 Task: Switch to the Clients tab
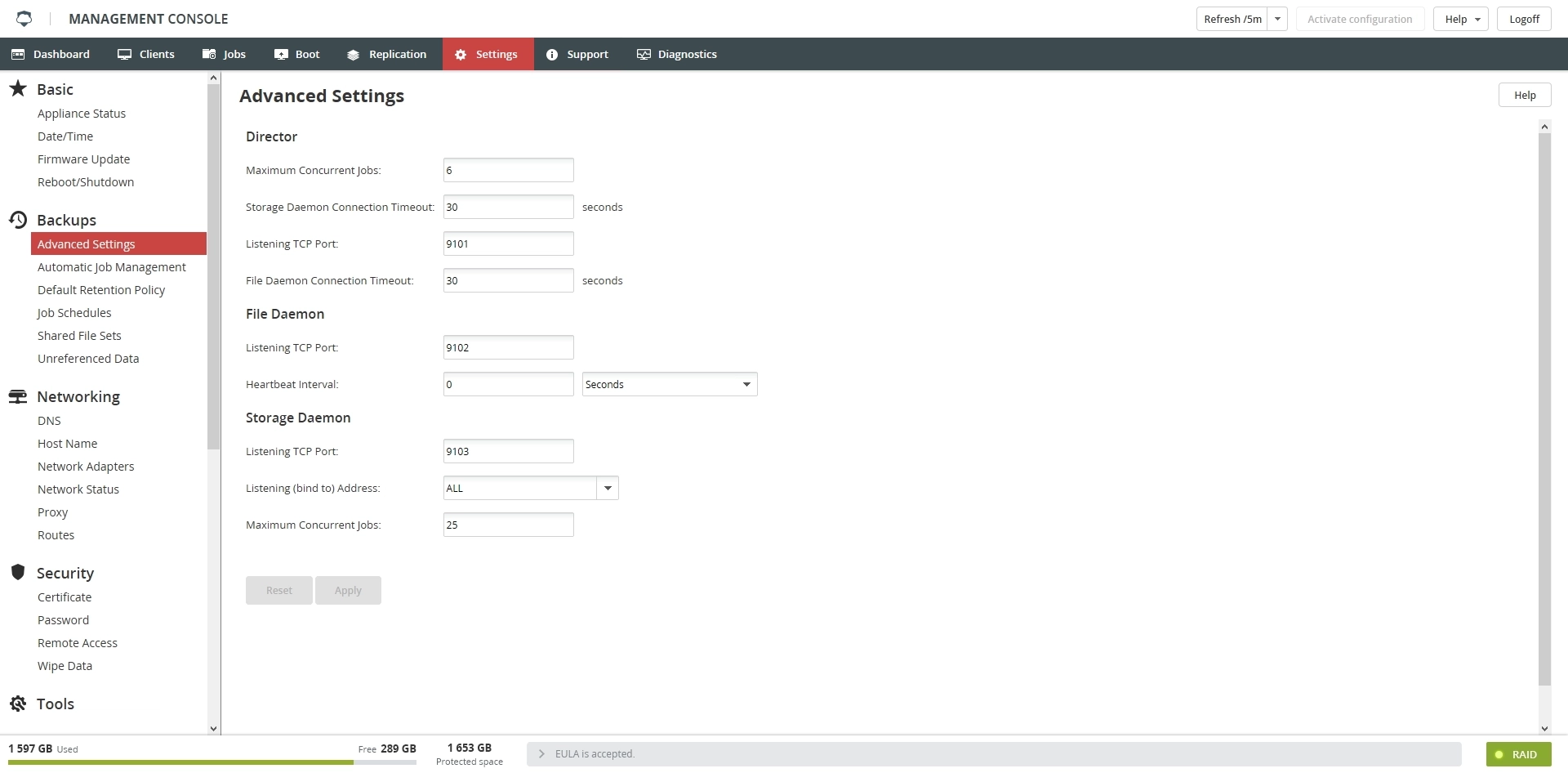click(x=146, y=55)
